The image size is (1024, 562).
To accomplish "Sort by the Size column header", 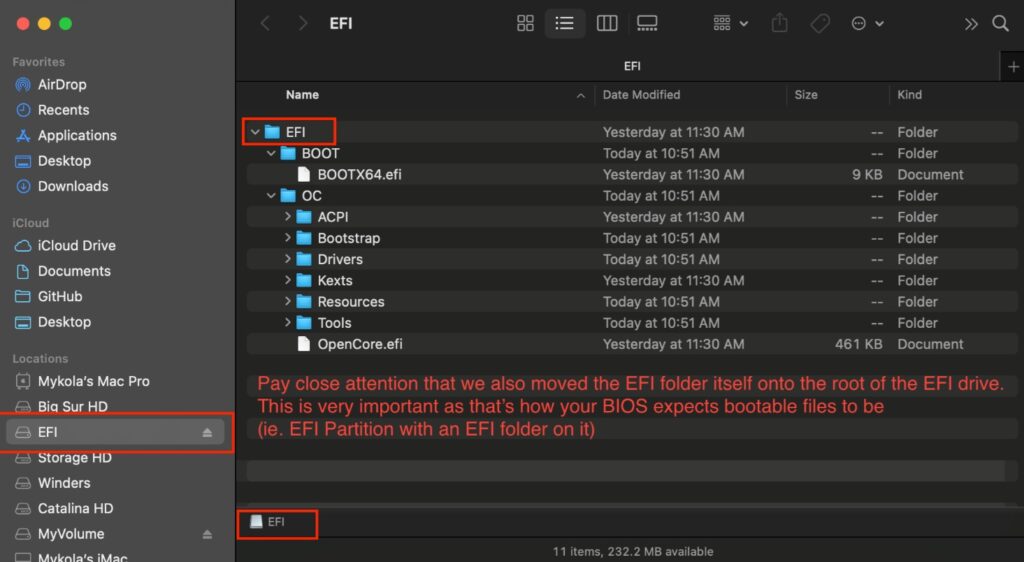I will coord(805,95).
